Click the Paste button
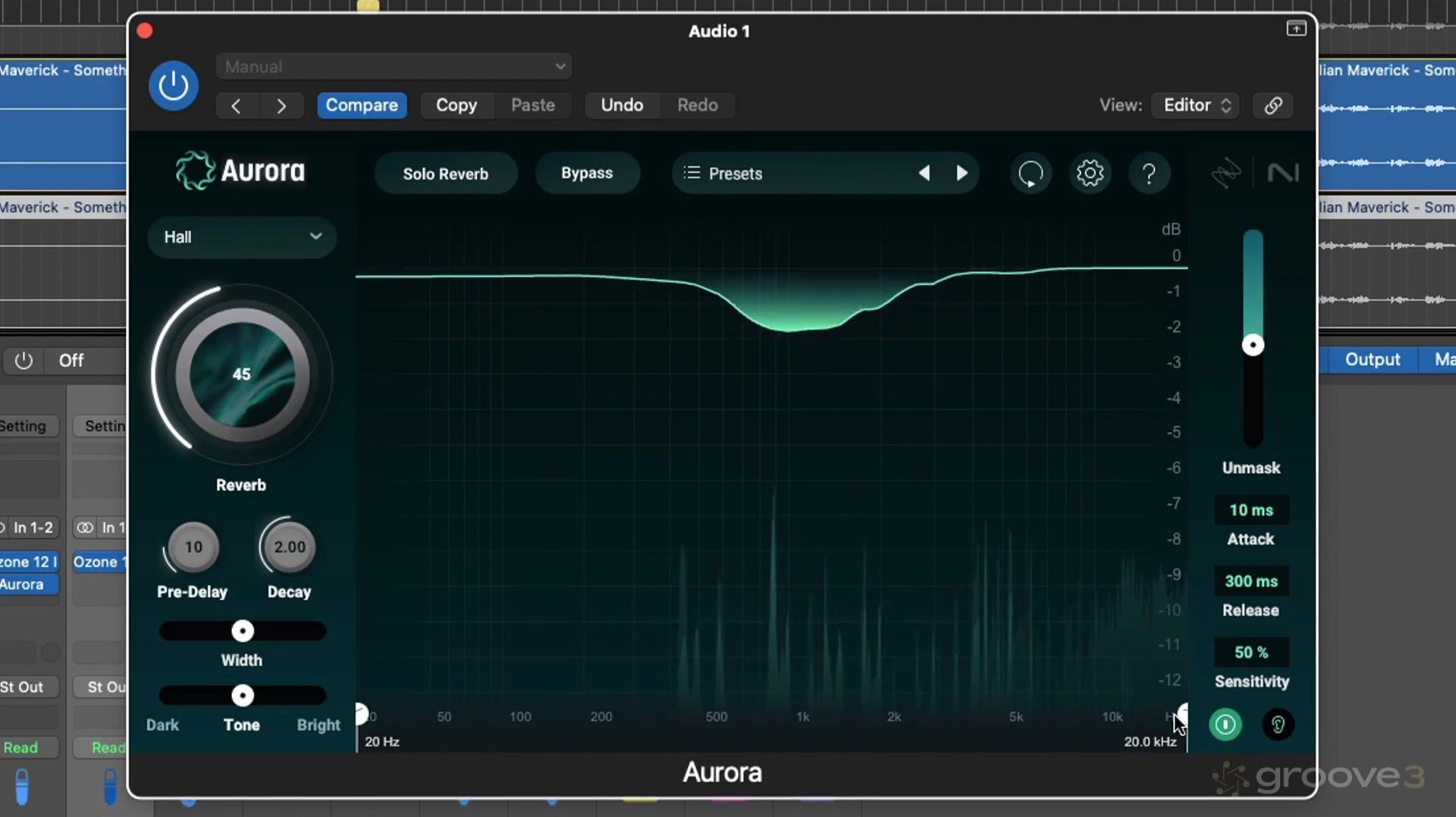The height and width of the screenshot is (817, 1456). click(x=533, y=105)
